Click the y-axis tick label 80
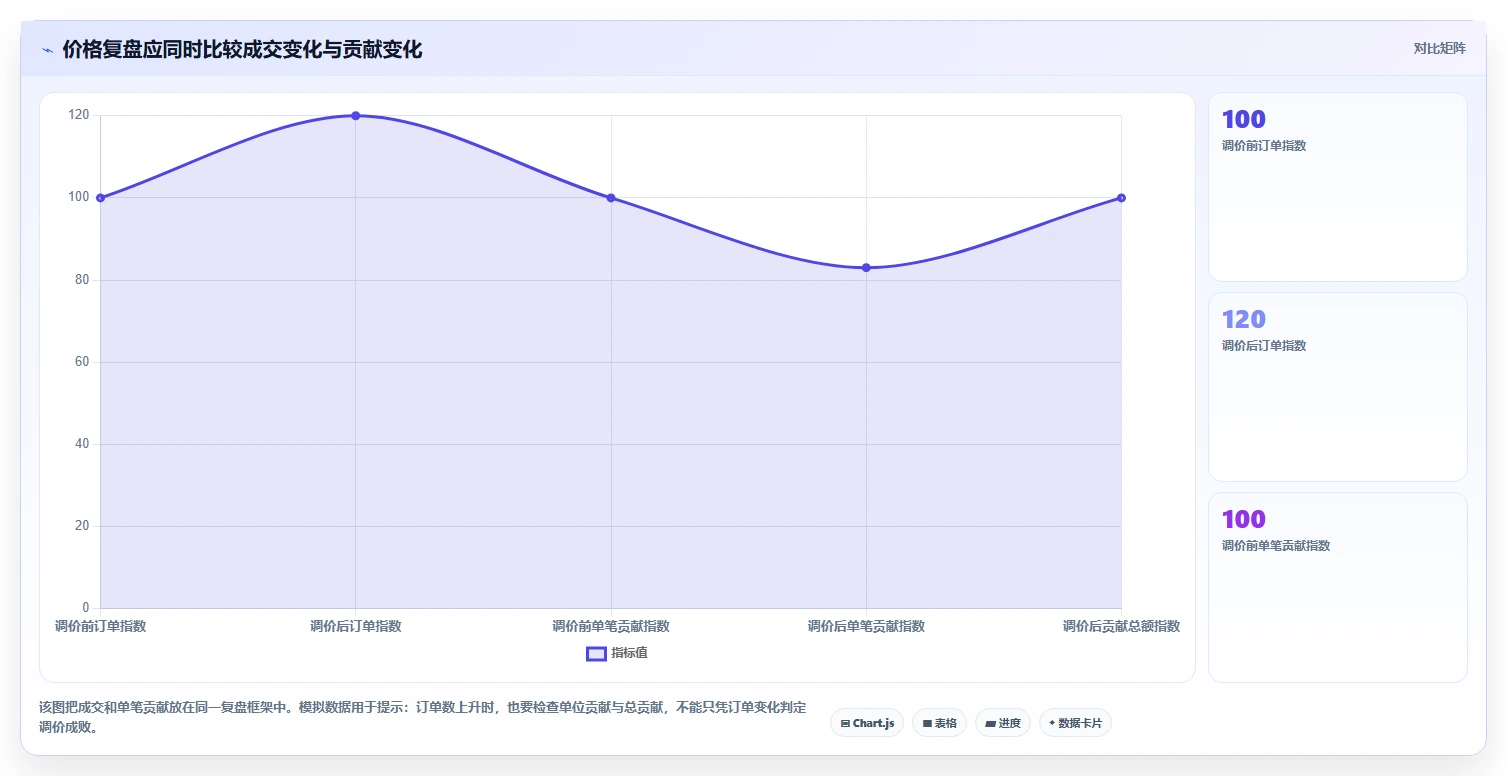The image size is (1507, 776). click(x=82, y=279)
